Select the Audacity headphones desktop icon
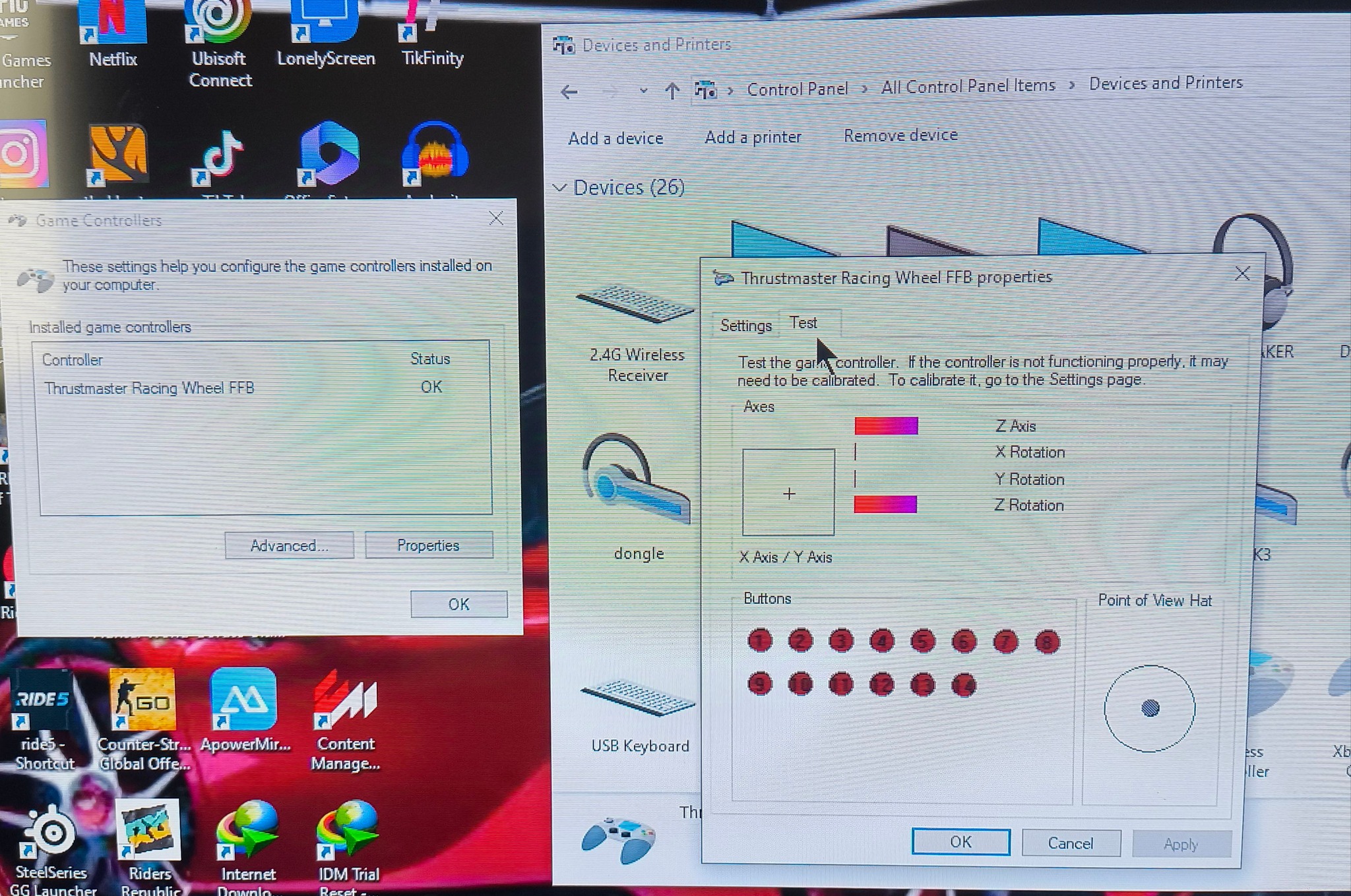The image size is (1351, 896). click(x=435, y=154)
